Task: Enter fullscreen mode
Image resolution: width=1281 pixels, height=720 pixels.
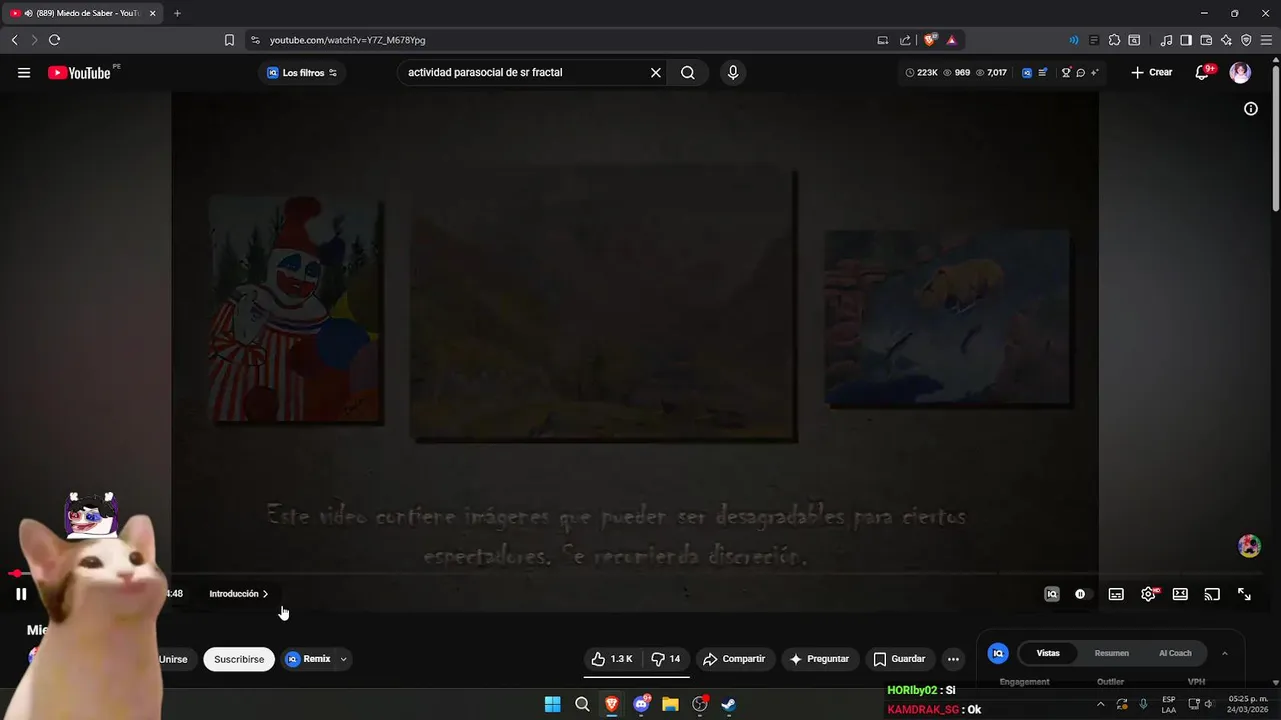Action: click(x=1244, y=594)
